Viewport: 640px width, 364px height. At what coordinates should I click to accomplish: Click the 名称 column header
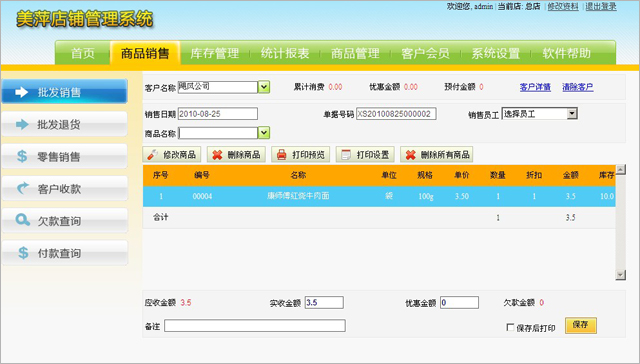tap(298, 175)
